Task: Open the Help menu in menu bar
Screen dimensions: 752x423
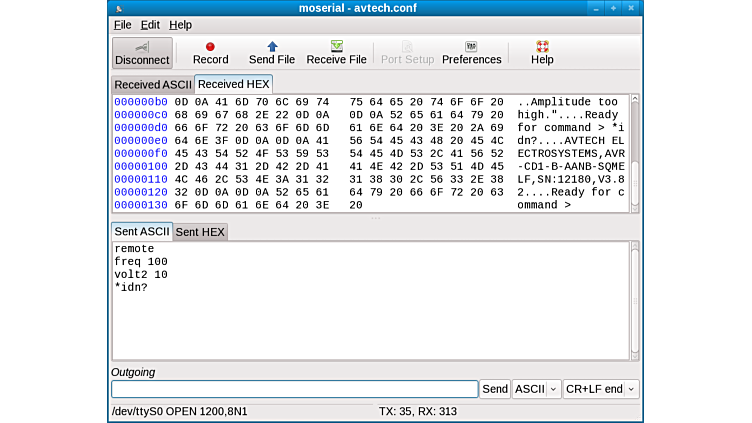Action: (180, 25)
